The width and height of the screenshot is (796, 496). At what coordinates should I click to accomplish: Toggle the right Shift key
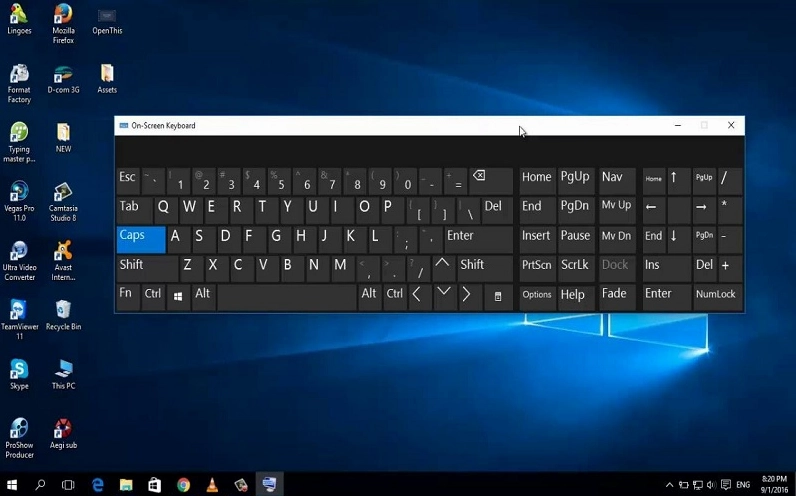[x=485, y=268]
